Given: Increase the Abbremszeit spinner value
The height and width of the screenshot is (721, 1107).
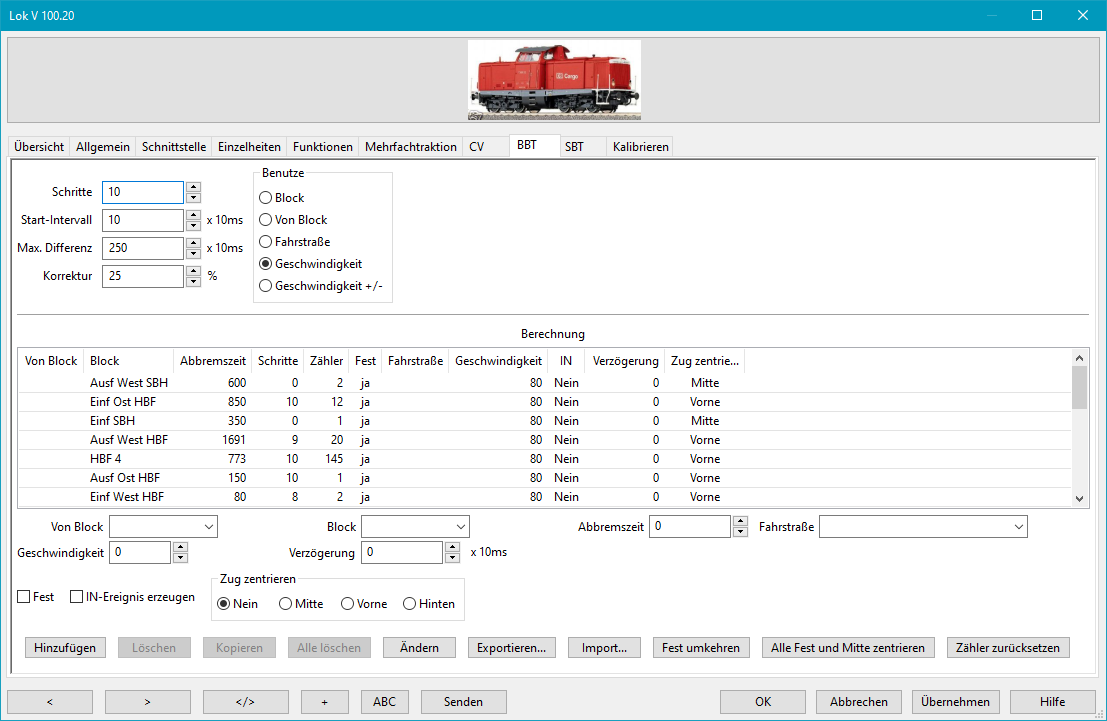Looking at the screenshot, I should (x=740, y=521).
